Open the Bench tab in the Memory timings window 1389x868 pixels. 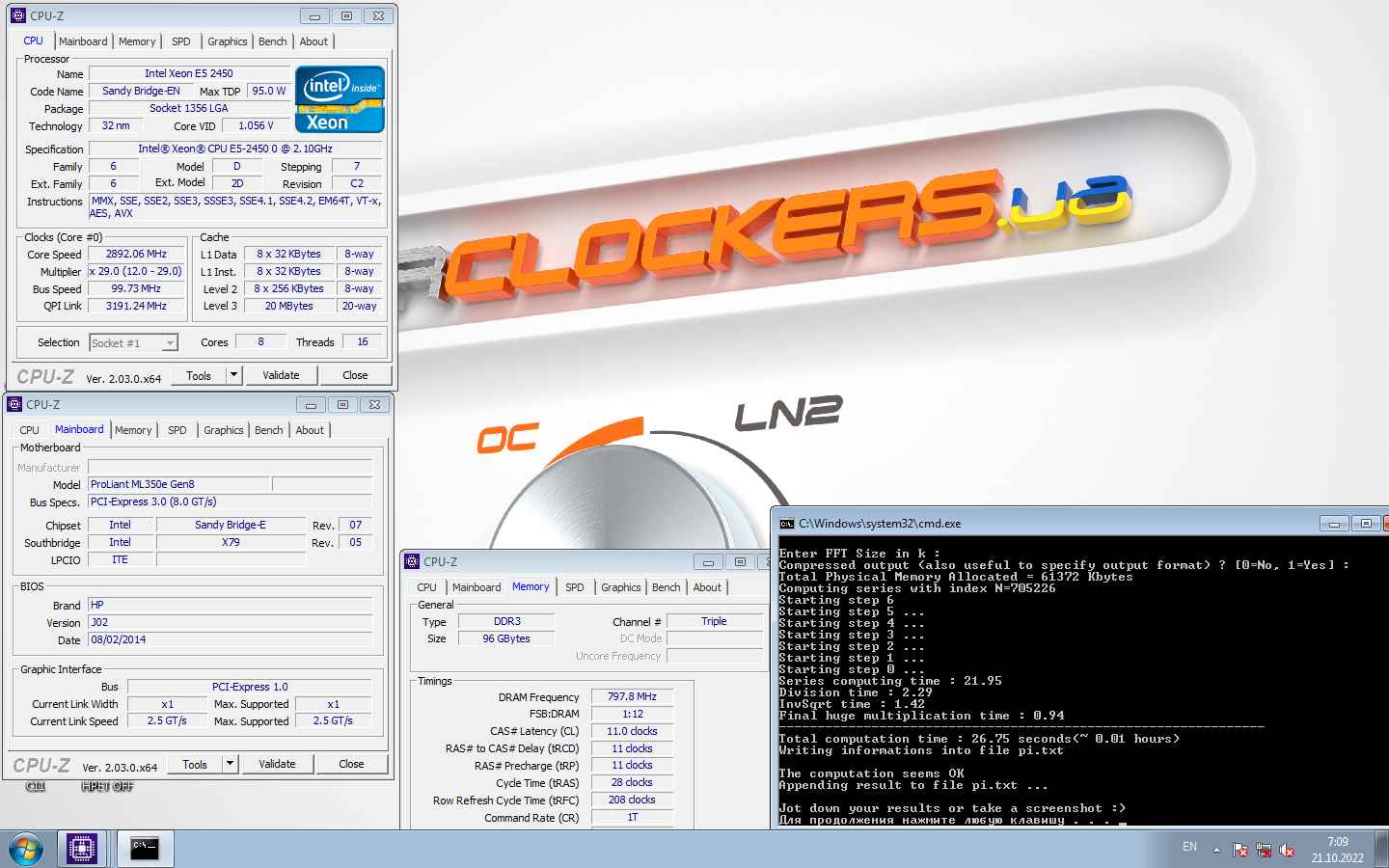[667, 587]
